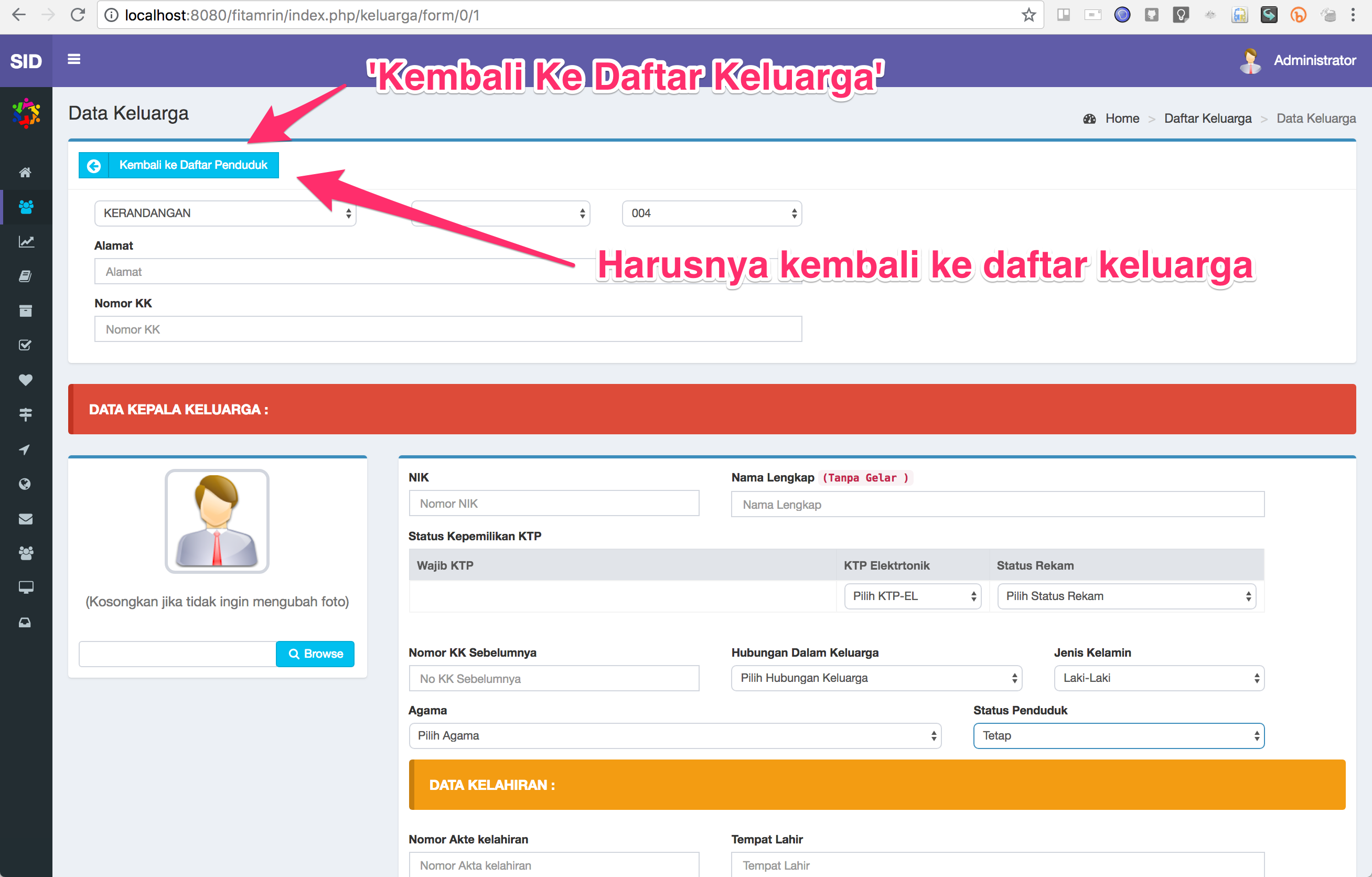Open the navigation arrow icon in sidebar

click(x=26, y=449)
